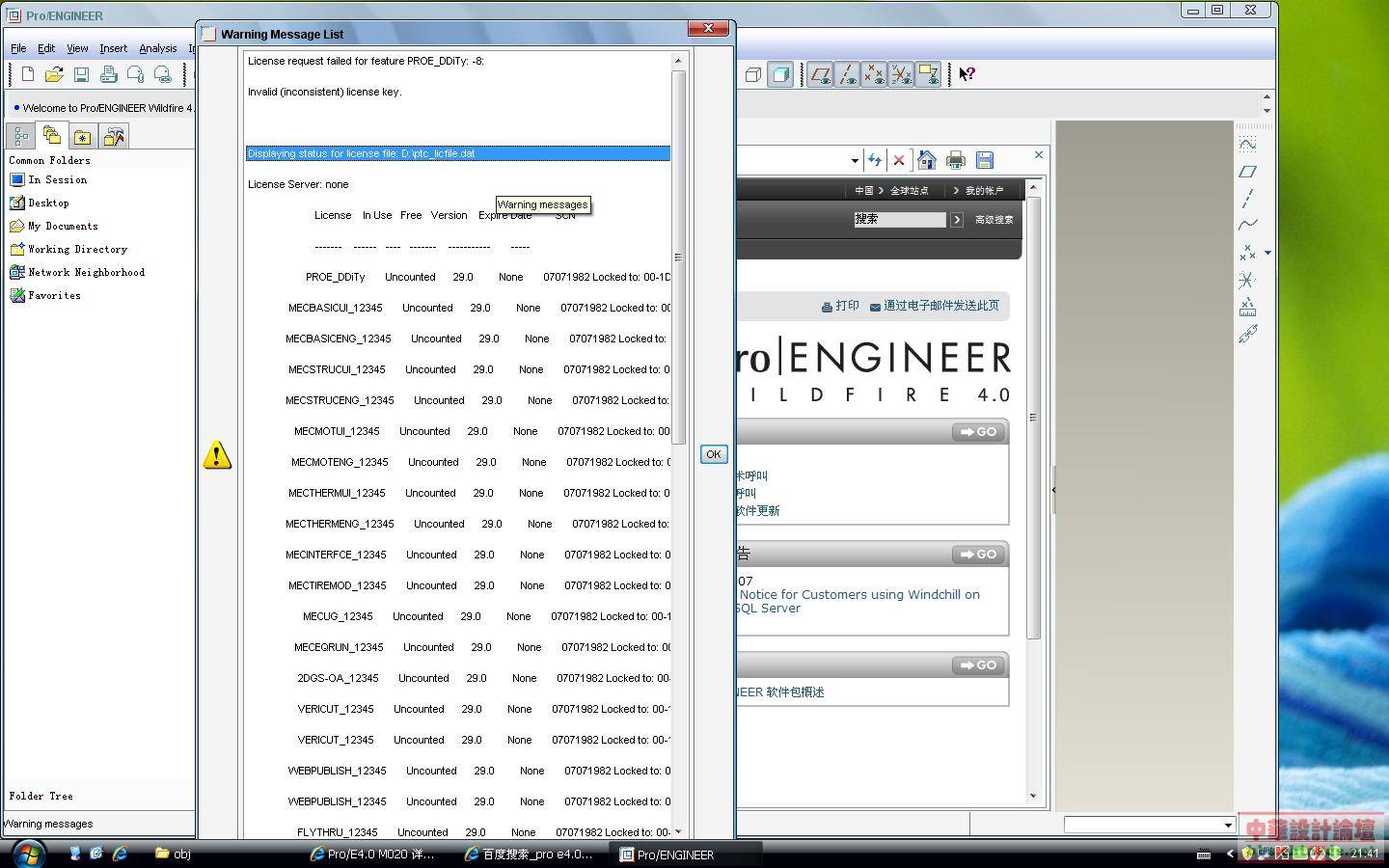Click search arrow button beside search field
This screenshot has height=868, width=1389.
(956, 220)
